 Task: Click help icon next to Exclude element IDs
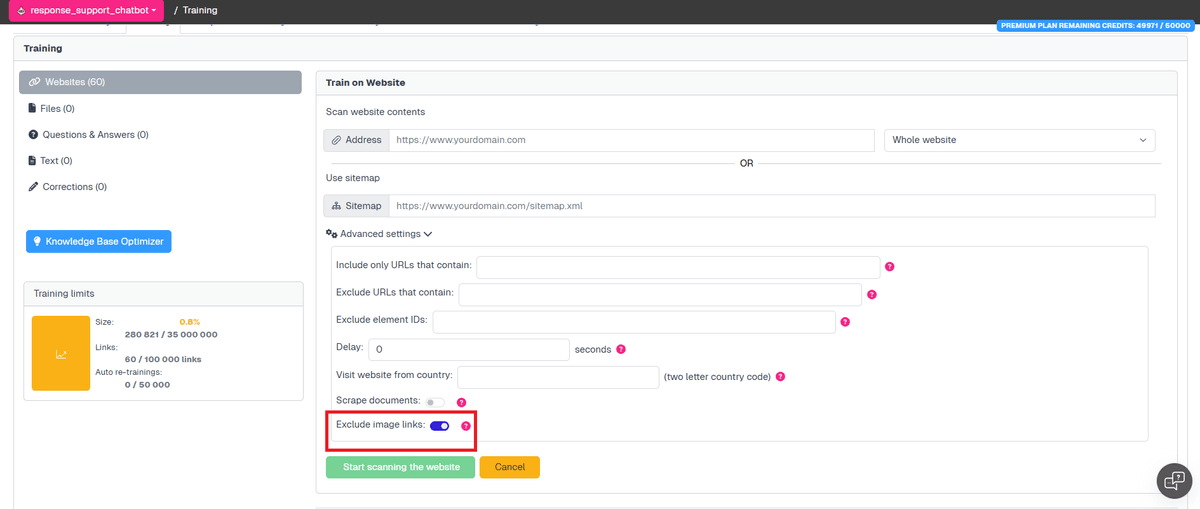845,322
